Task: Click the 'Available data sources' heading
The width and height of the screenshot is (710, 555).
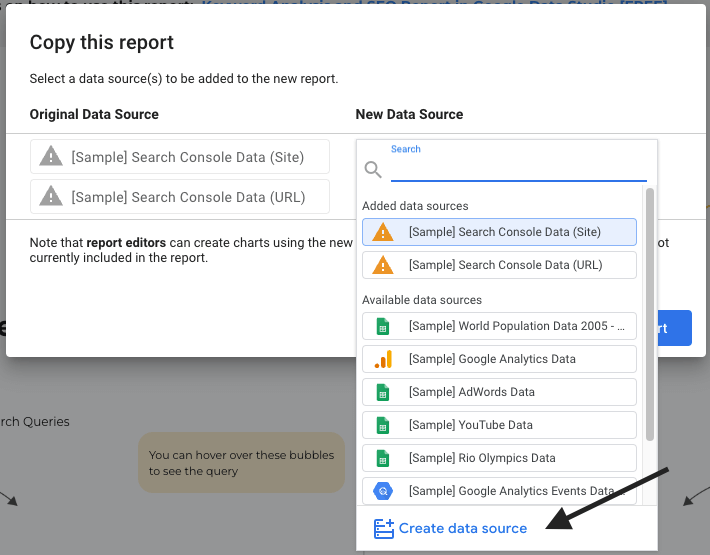Action: (422, 300)
